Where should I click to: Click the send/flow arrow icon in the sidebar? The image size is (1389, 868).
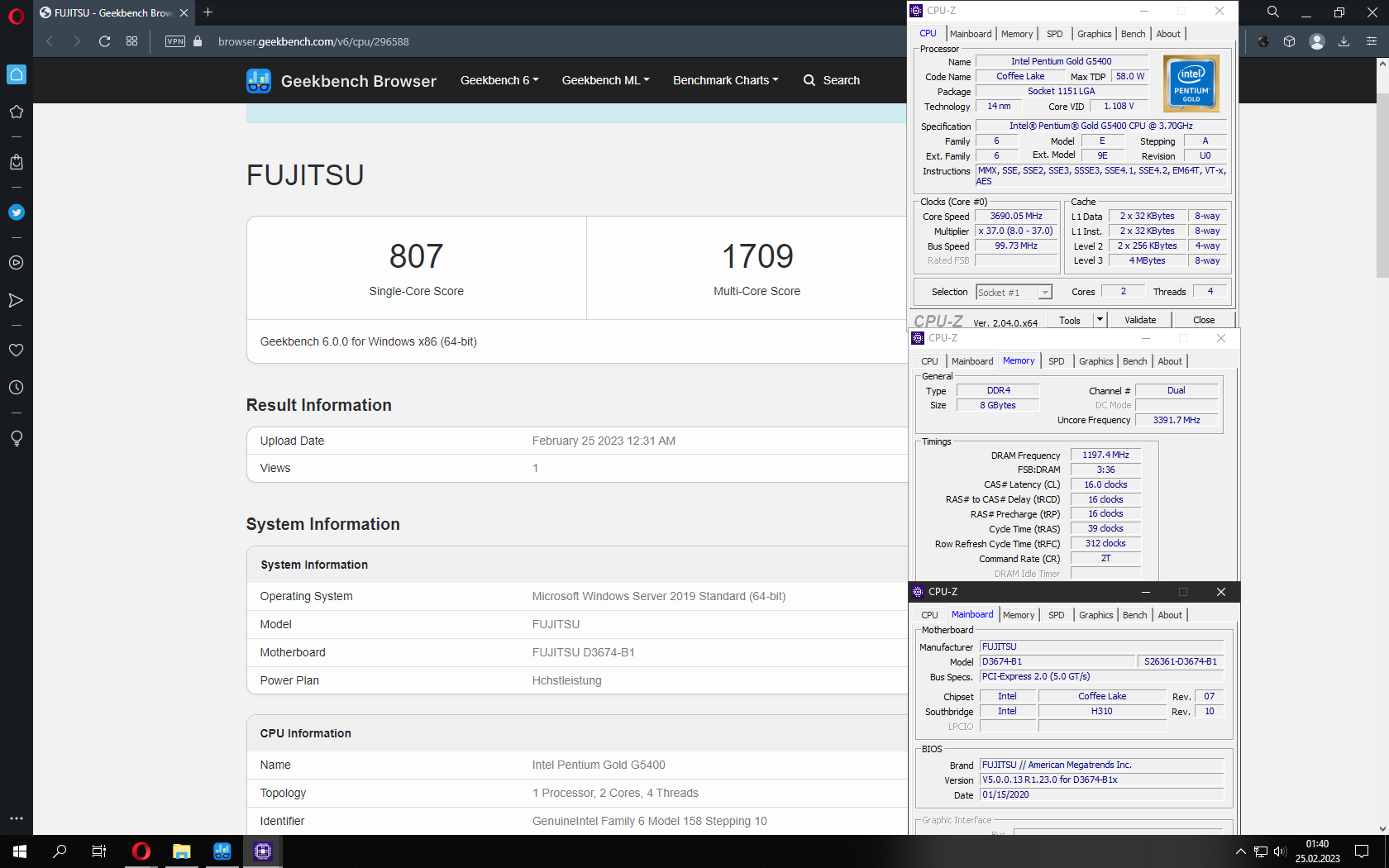[17, 300]
